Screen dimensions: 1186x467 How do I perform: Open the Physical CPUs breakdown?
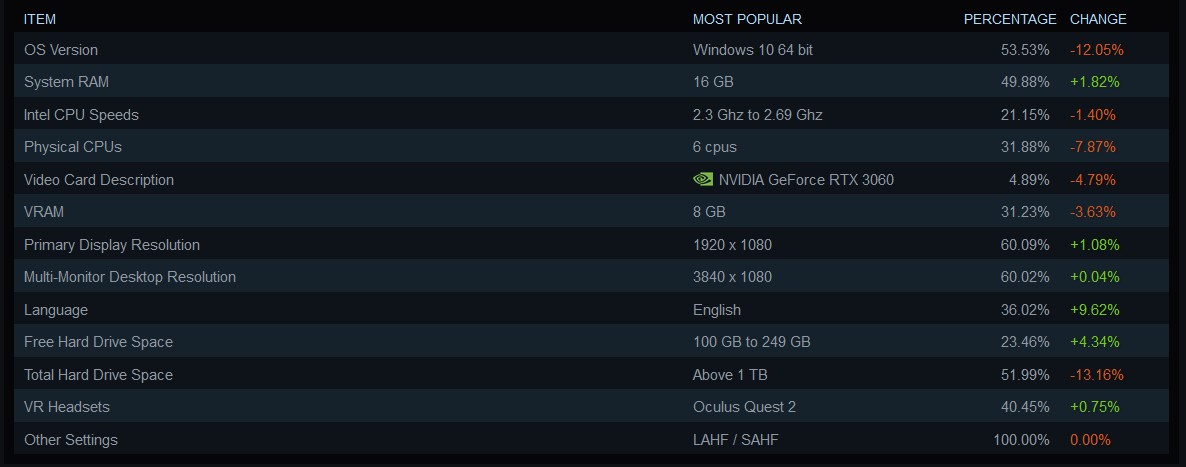coord(591,147)
